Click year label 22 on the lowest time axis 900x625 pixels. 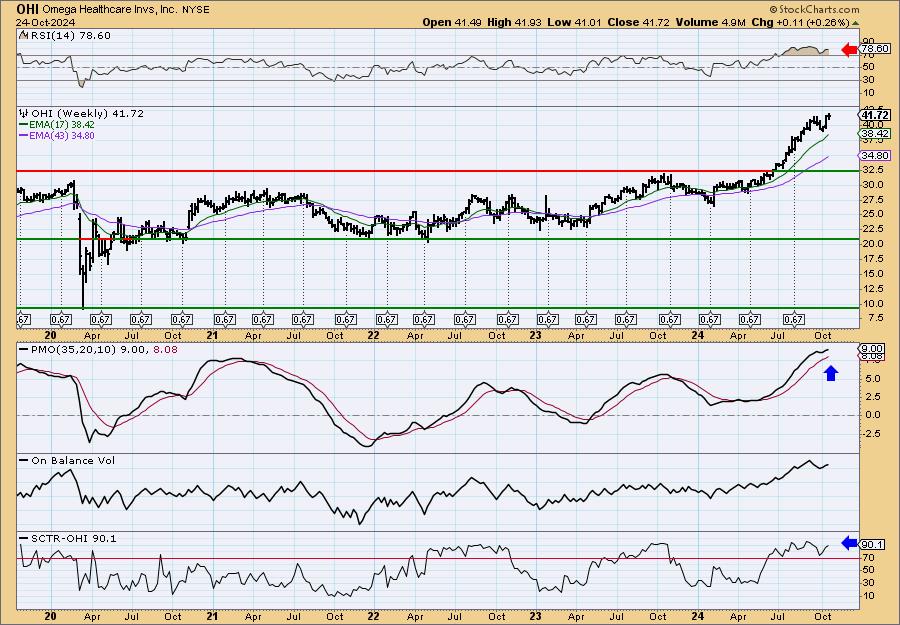pyautogui.click(x=374, y=616)
